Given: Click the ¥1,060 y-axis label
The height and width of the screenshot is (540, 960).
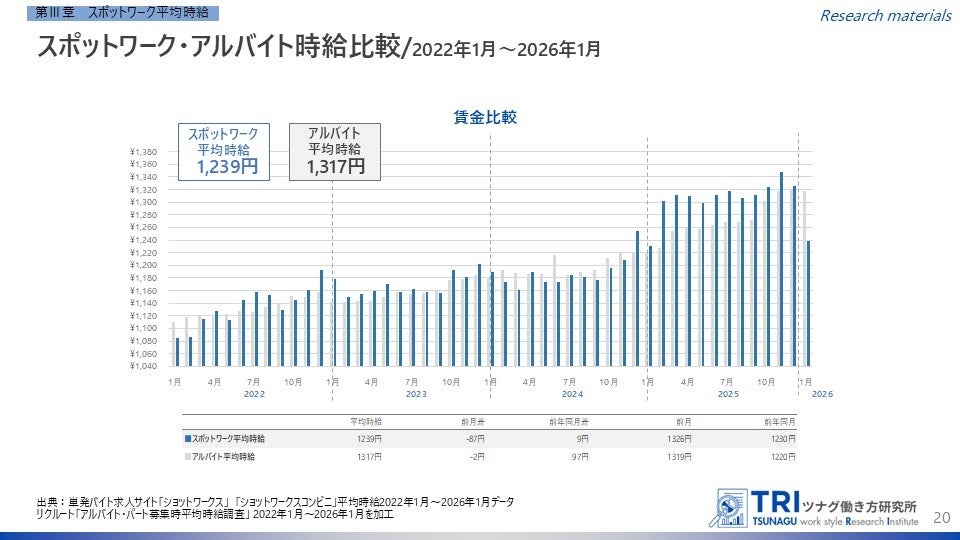Looking at the screenshot, I should click(x=143, y=354).
